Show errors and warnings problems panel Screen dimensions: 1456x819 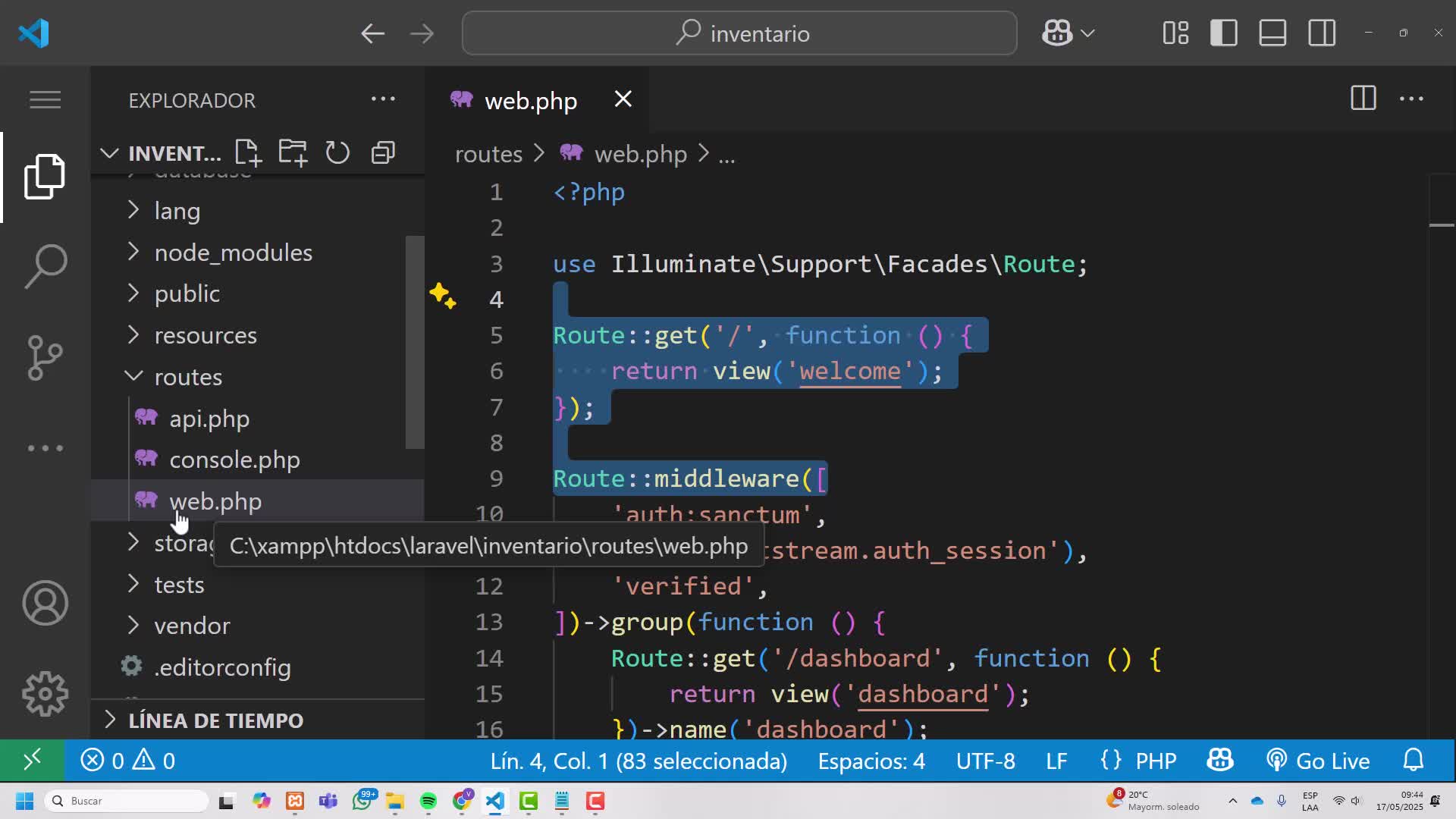[127, 761]
